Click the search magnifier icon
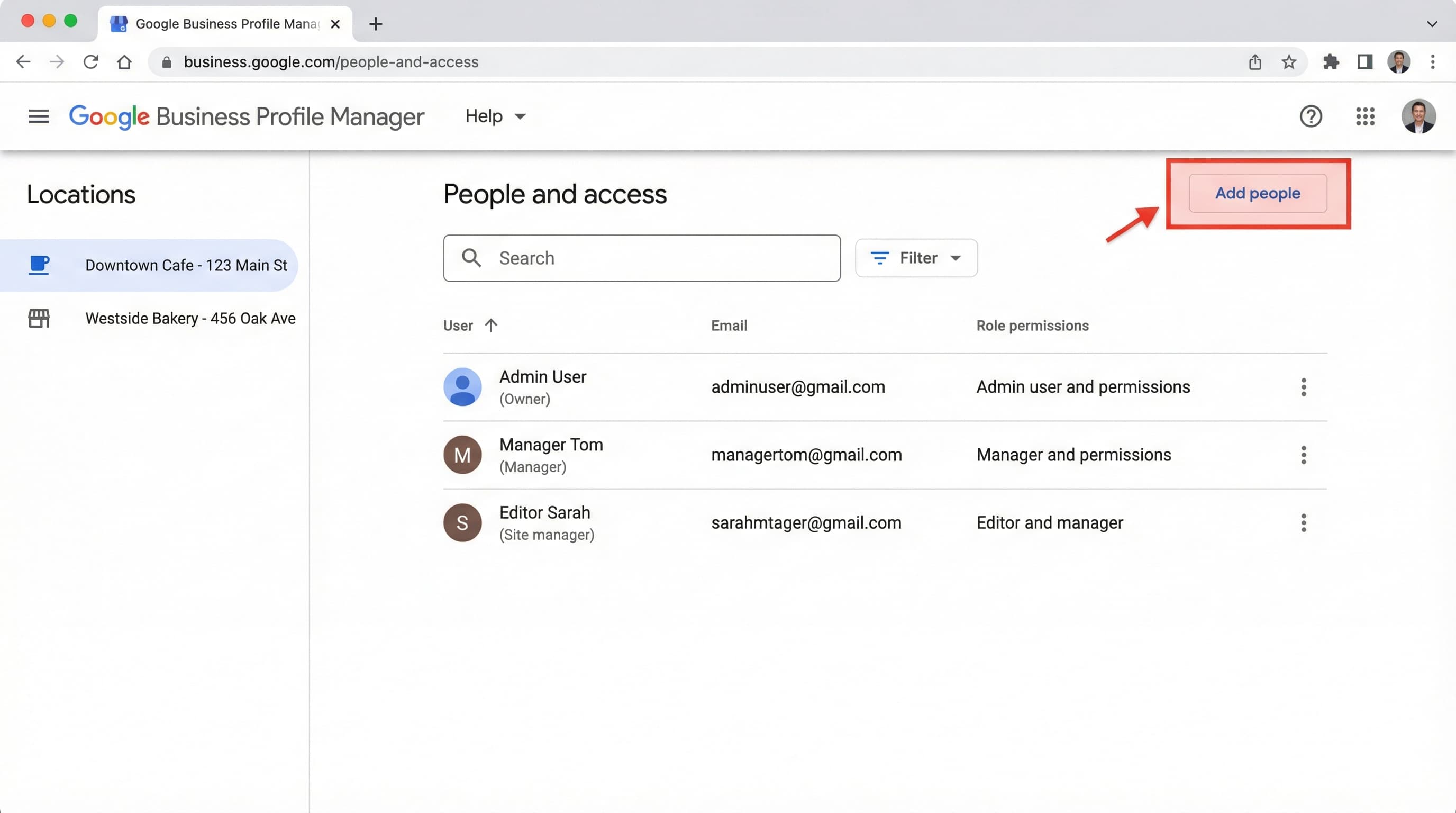Viewport: 1456px width, 813px height. (x=471, y=258)
